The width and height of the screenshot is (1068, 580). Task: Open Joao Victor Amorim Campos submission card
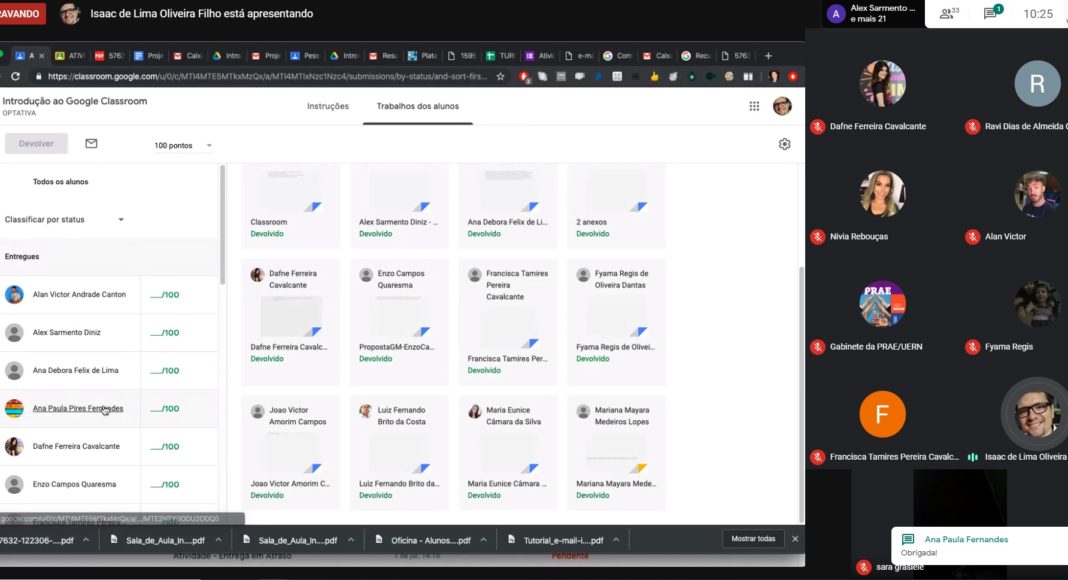pyautogui.click(x=291, y=453)
